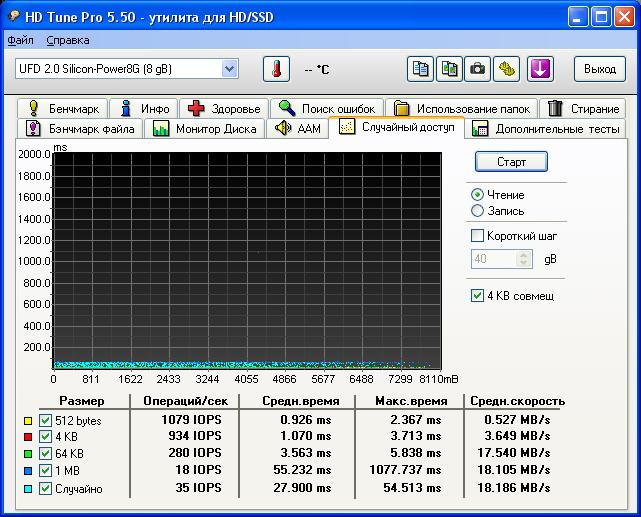Open Дополнительные тесты tab
The height and width of the screenshot is (517, 641).
pos(545,129)
